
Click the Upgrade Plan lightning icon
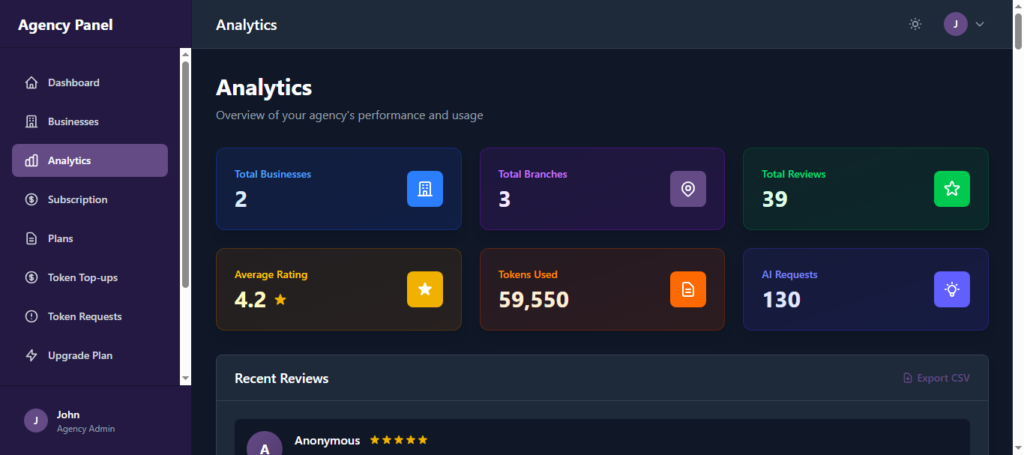click(31, 356)
